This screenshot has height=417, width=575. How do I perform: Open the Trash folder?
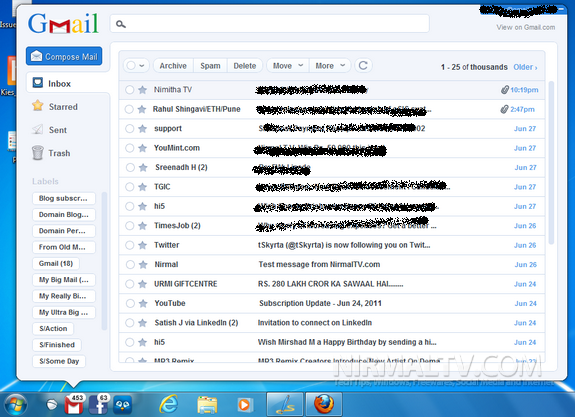tap(51, 153)
